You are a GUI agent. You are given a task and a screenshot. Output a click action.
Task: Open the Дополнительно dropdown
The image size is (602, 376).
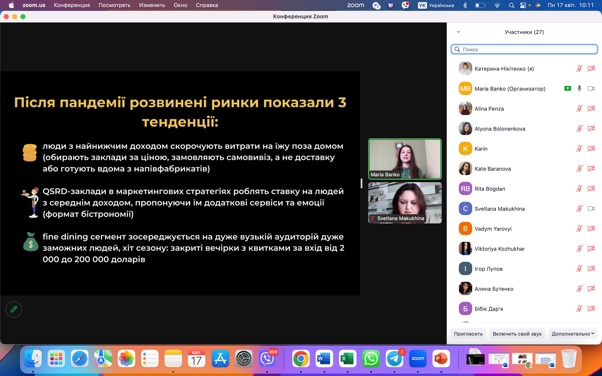(573, 334)
